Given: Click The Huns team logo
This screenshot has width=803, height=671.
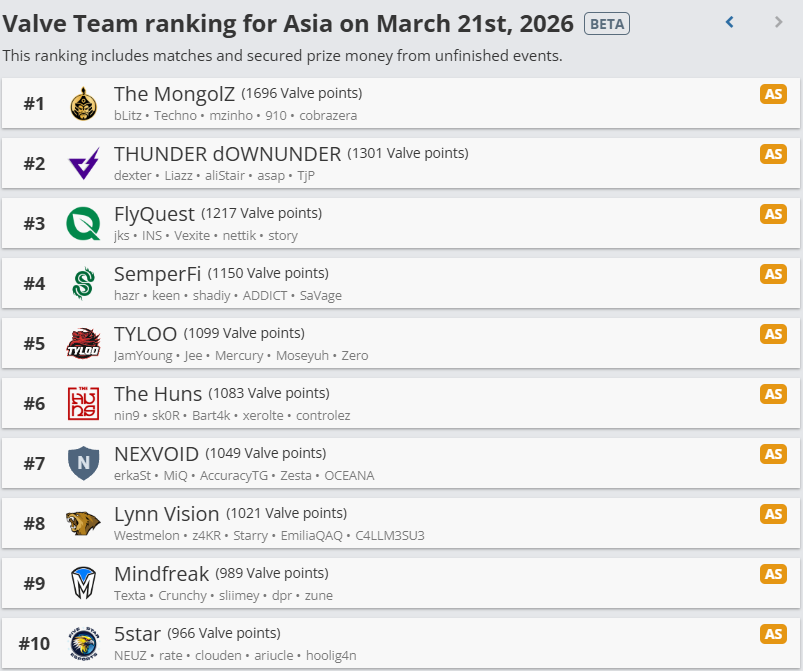Looking at the screenshot, I should (x=84, y=403).
